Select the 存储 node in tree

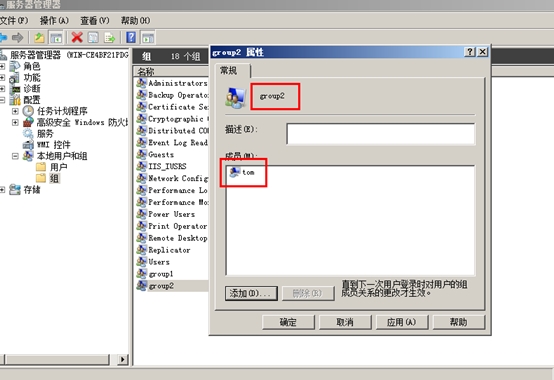[x=32, y=190]
